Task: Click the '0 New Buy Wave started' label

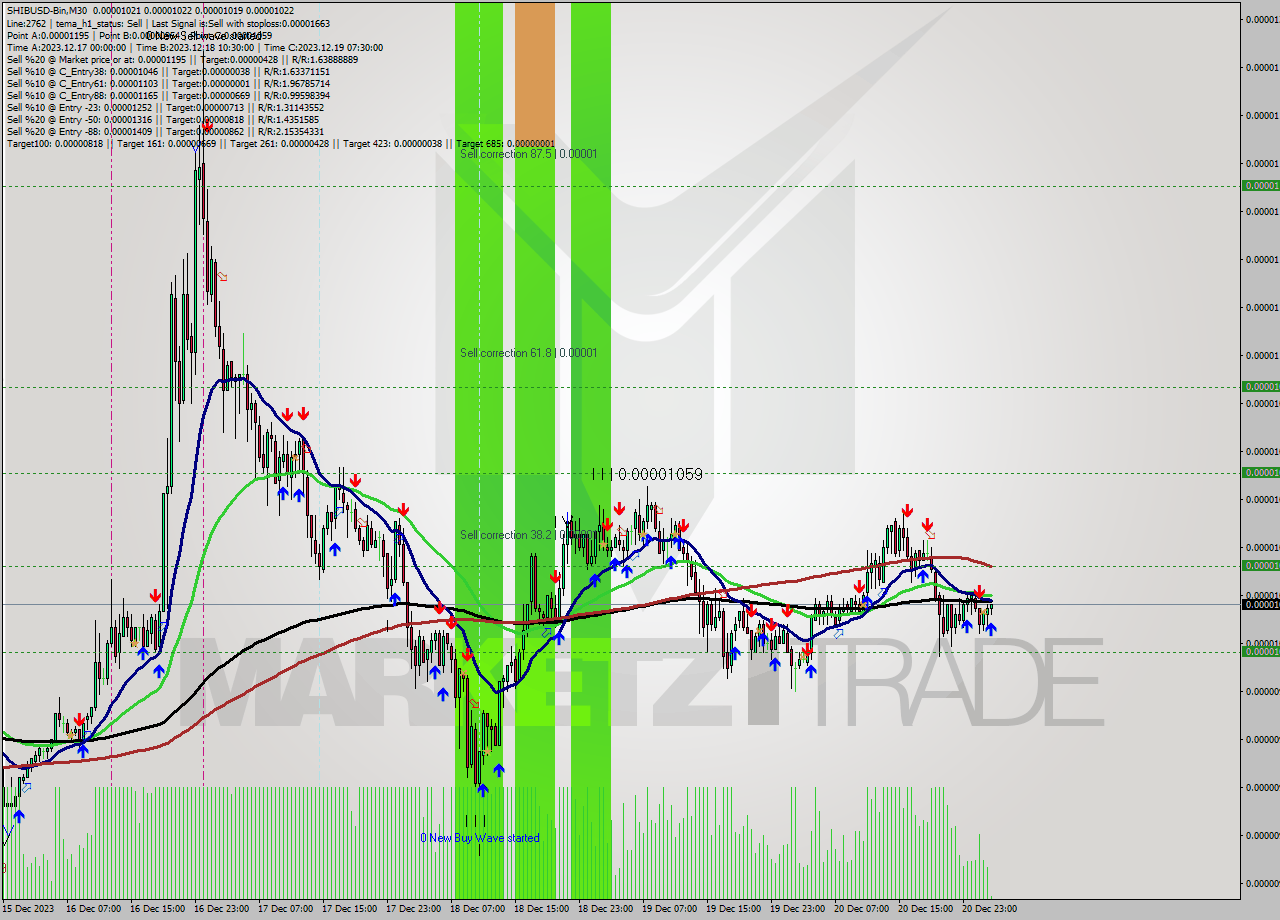Action: (x=480, y=838)
